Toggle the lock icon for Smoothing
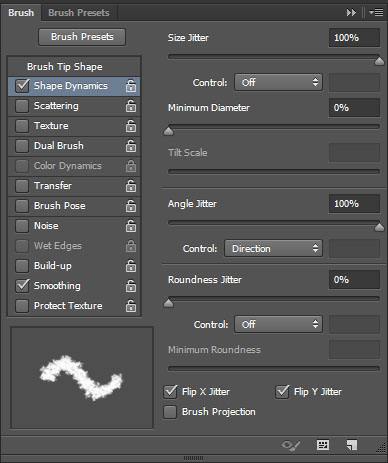This screenshot has height=463, width=388. point(131,286)
